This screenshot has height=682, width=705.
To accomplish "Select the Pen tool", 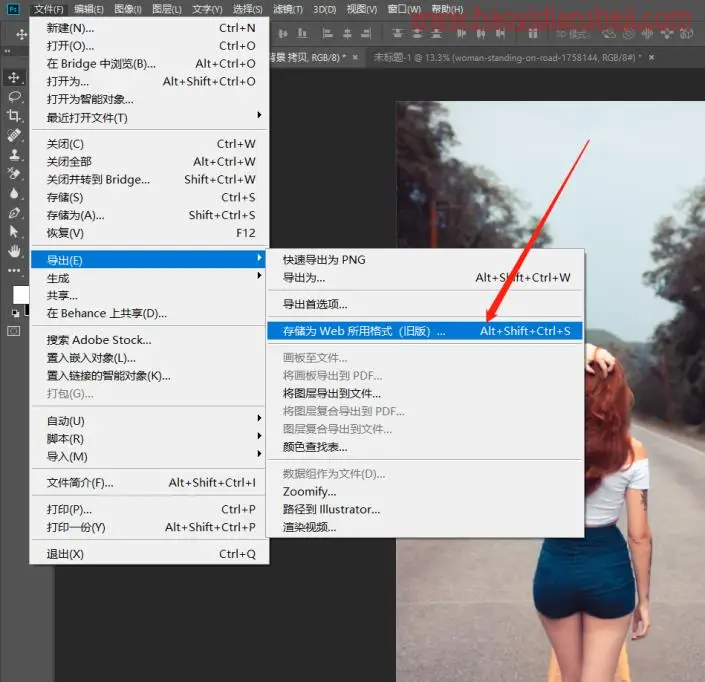I will click(x=14, y=212).
